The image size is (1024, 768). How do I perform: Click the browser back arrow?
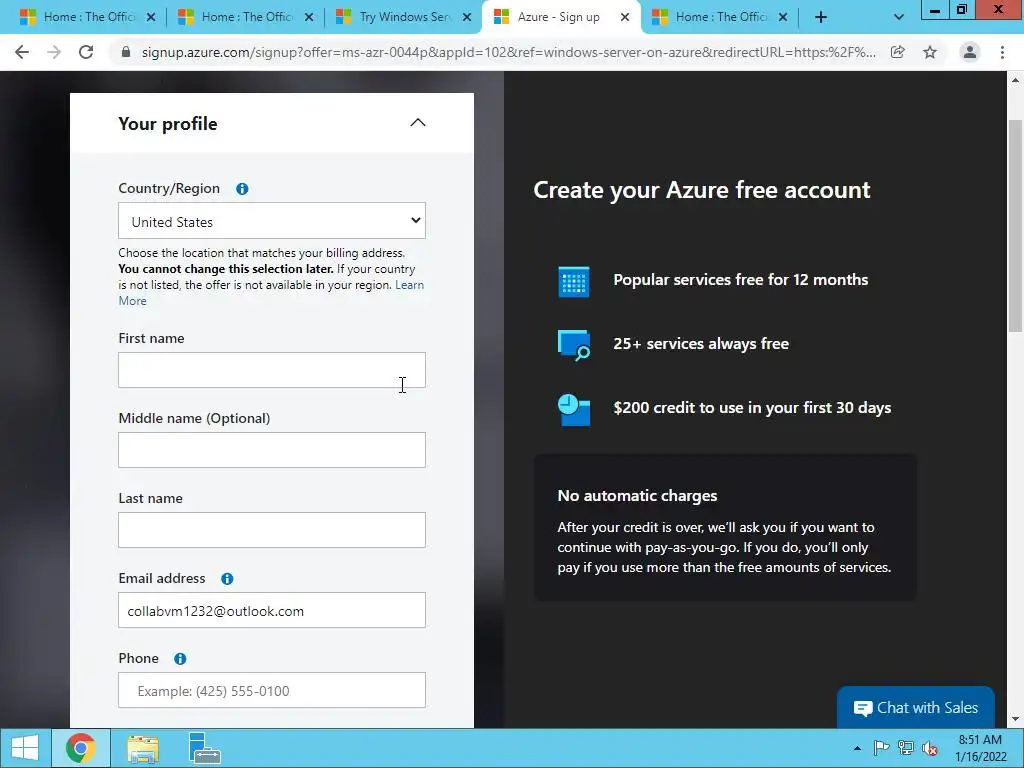(22, 52)
